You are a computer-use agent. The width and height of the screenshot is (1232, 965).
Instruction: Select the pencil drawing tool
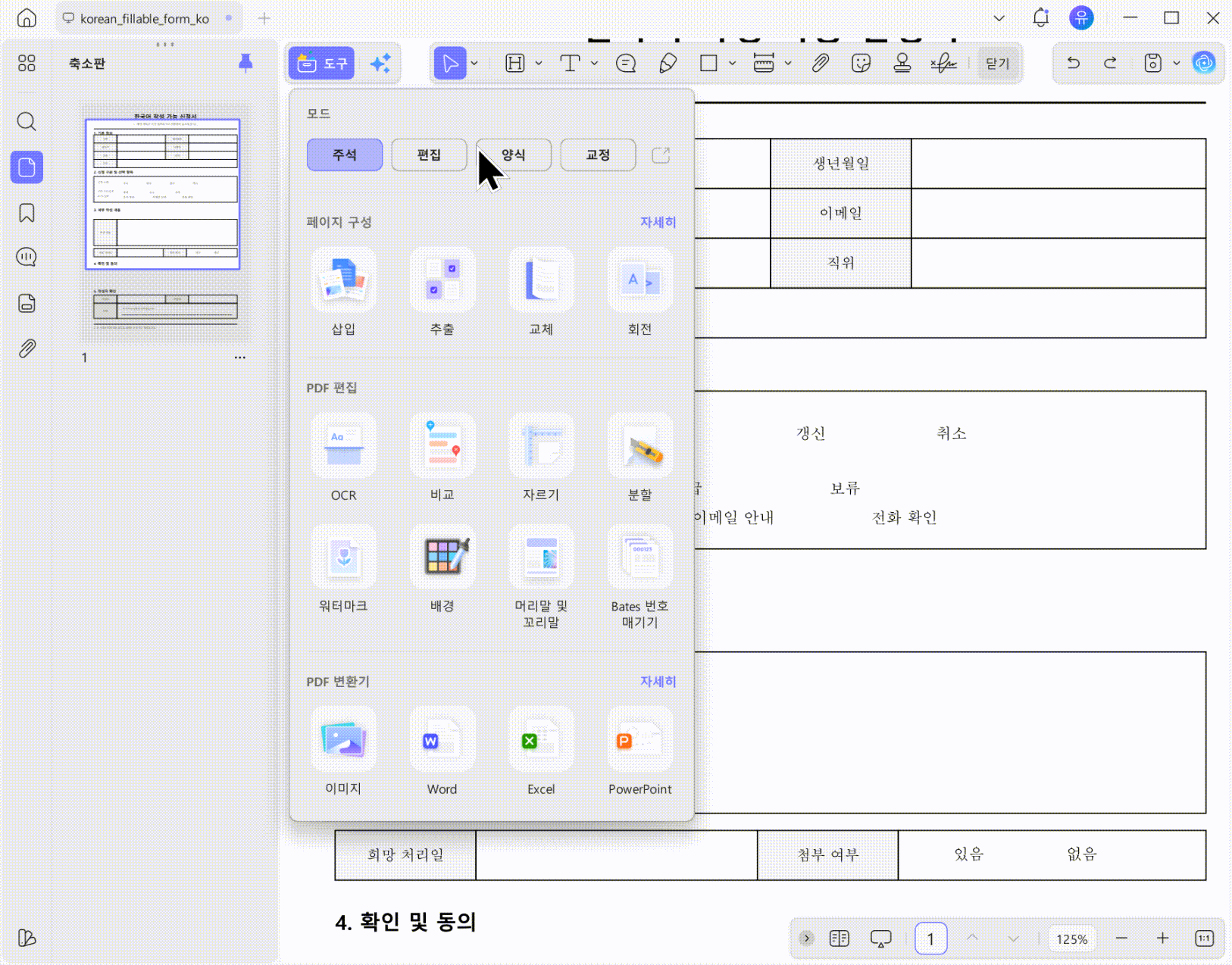coord(668,63)
